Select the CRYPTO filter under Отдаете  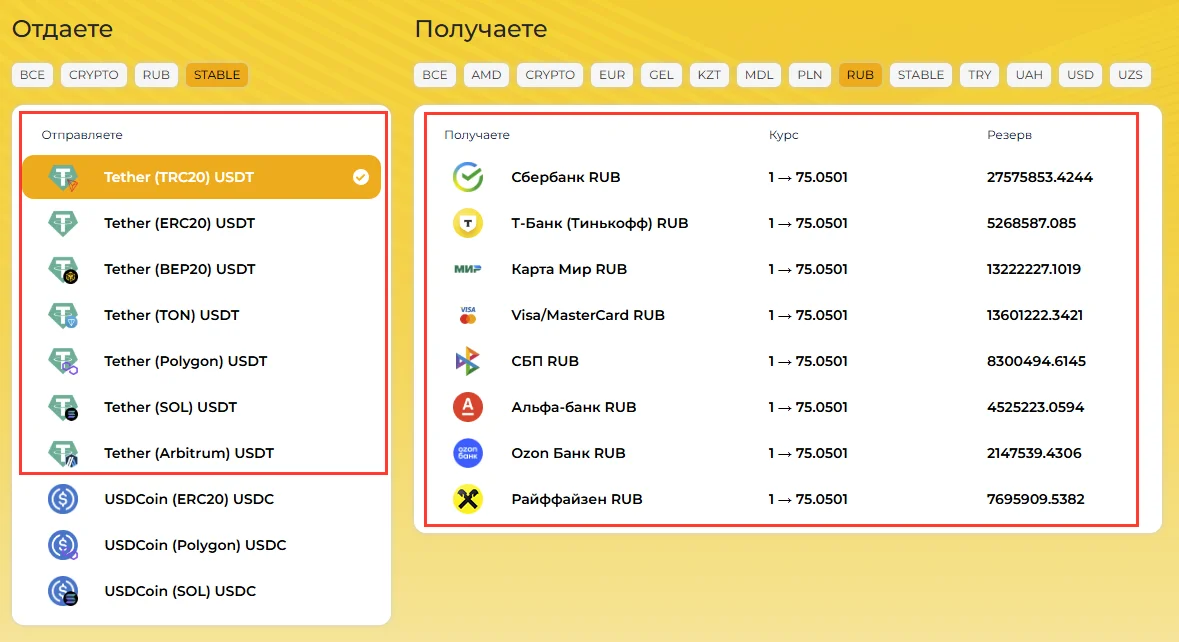point(94,74)
